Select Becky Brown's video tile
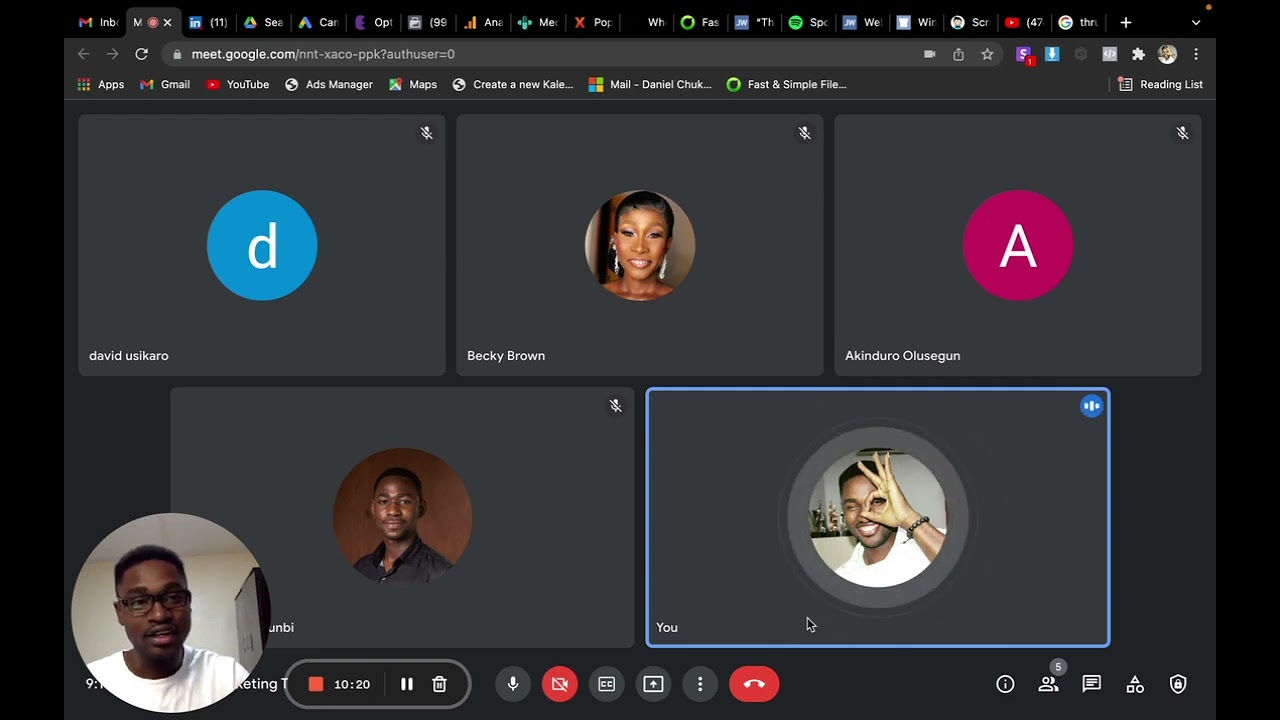 pyautogui.click(x=640, y=246)
